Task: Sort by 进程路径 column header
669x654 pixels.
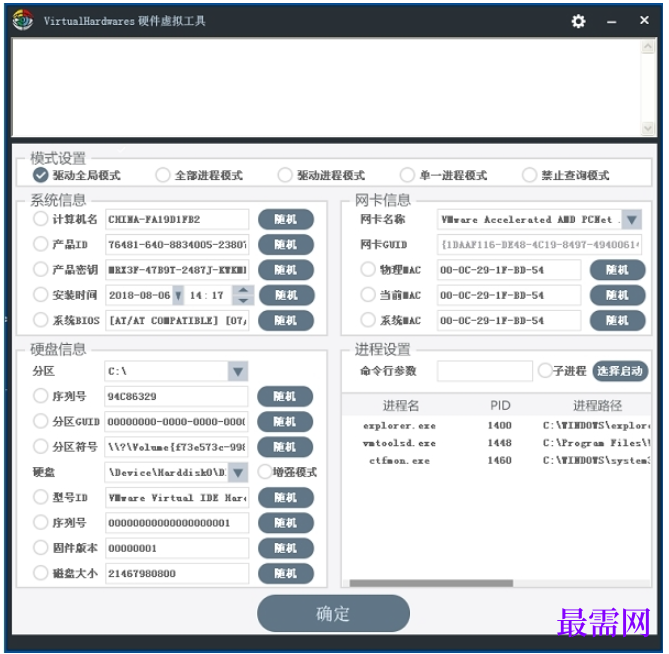Action: click(597, 405)
